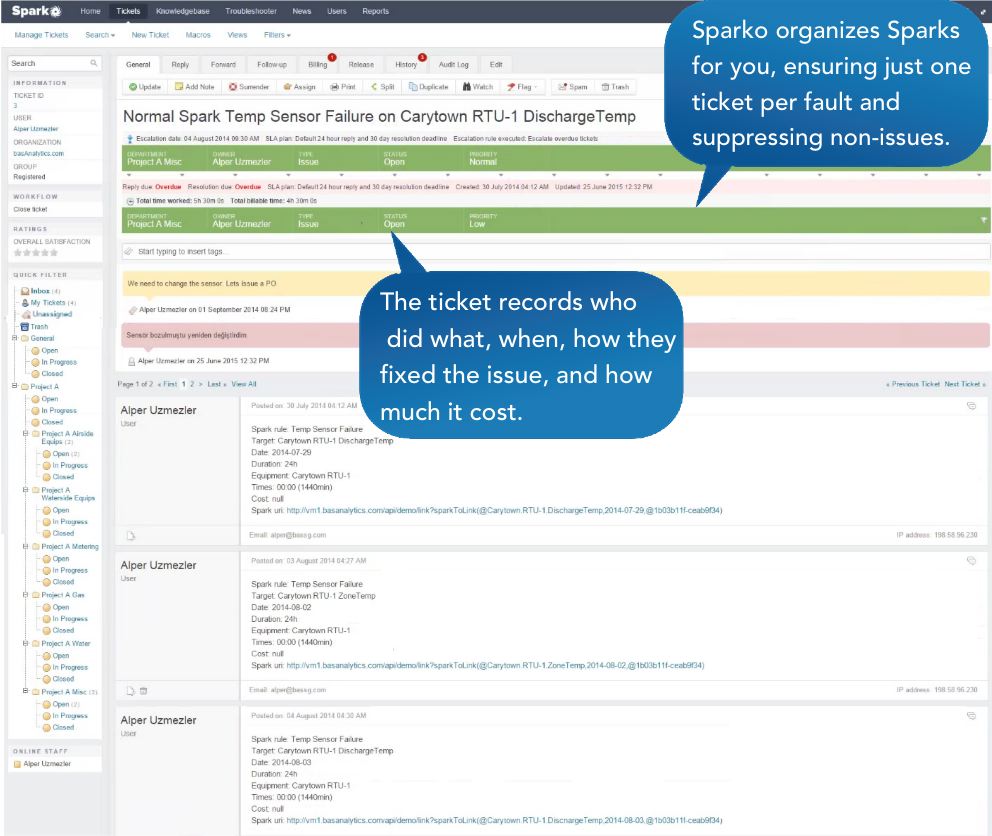Open the Search dropdown menu
Image resolution: width=992 pixels, height=836 pixels.
(x=100, y=35)
